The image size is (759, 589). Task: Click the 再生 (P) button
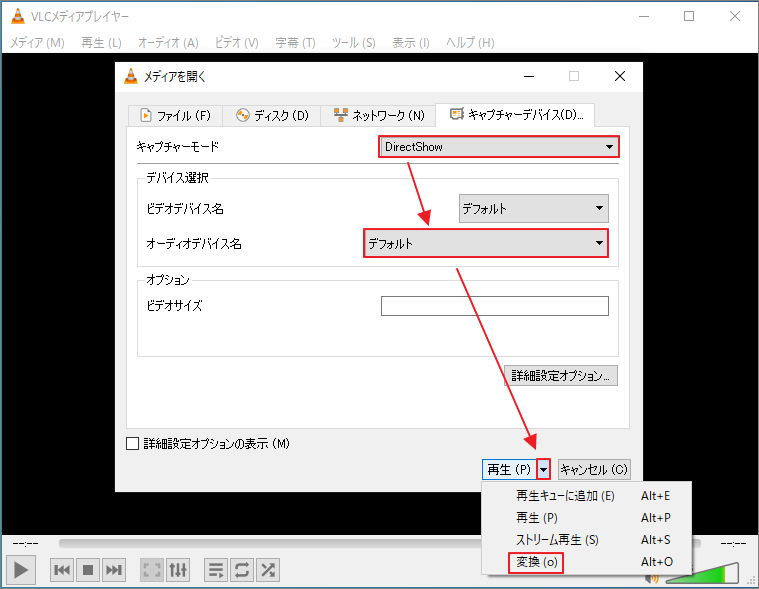click(x=509, y=469)
